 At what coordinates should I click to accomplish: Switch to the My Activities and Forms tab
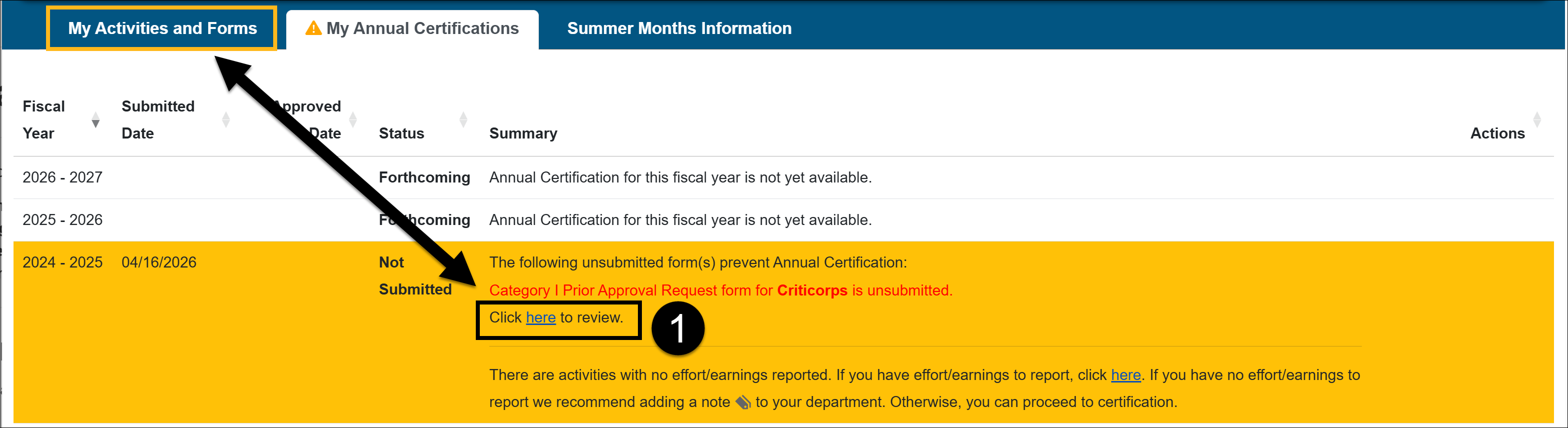162,27
